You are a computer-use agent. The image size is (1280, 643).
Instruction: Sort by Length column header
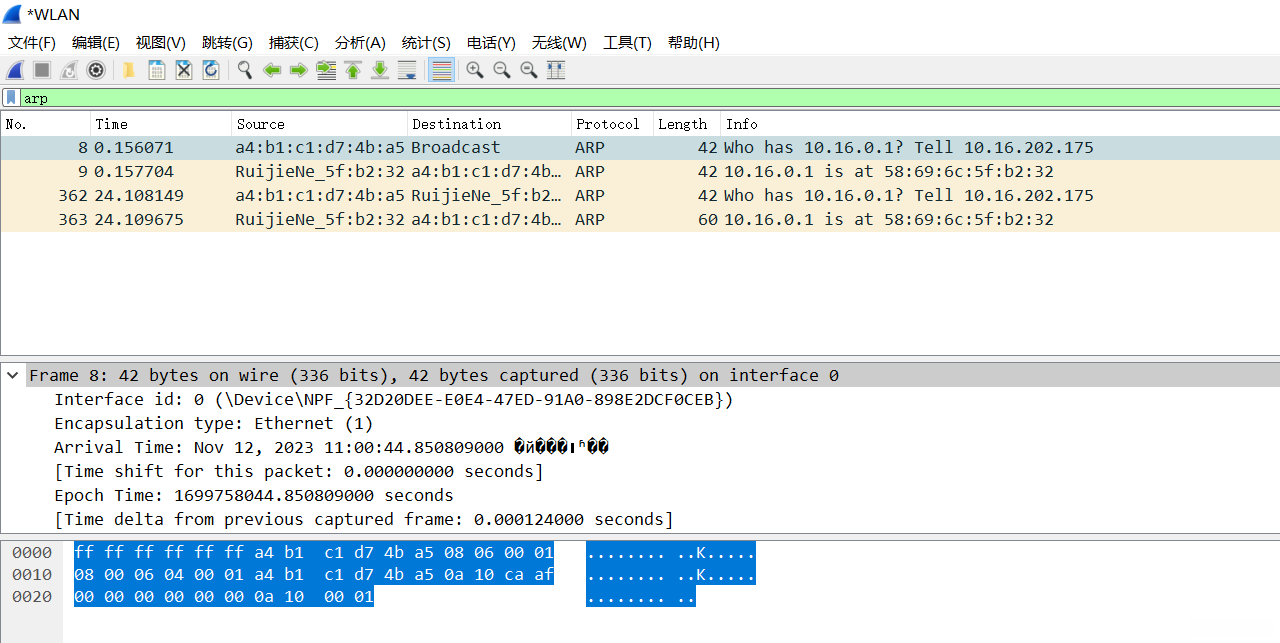click(687, 124)
